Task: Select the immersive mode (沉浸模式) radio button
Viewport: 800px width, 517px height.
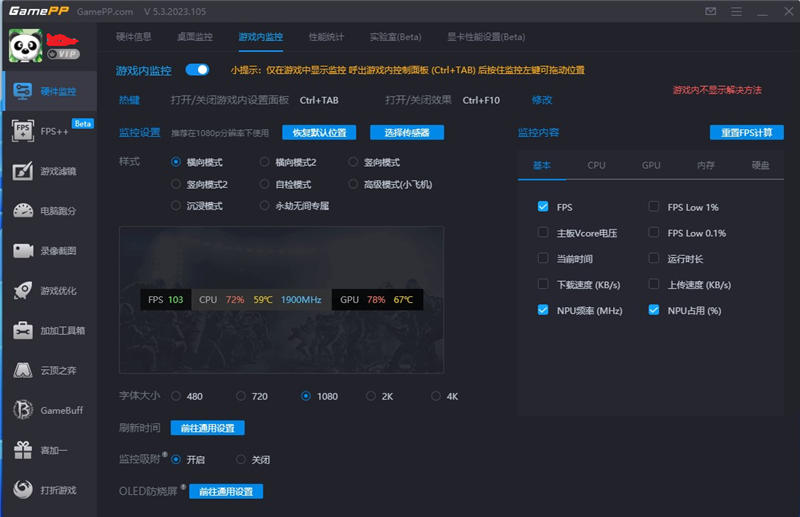Action: point(176,206)
